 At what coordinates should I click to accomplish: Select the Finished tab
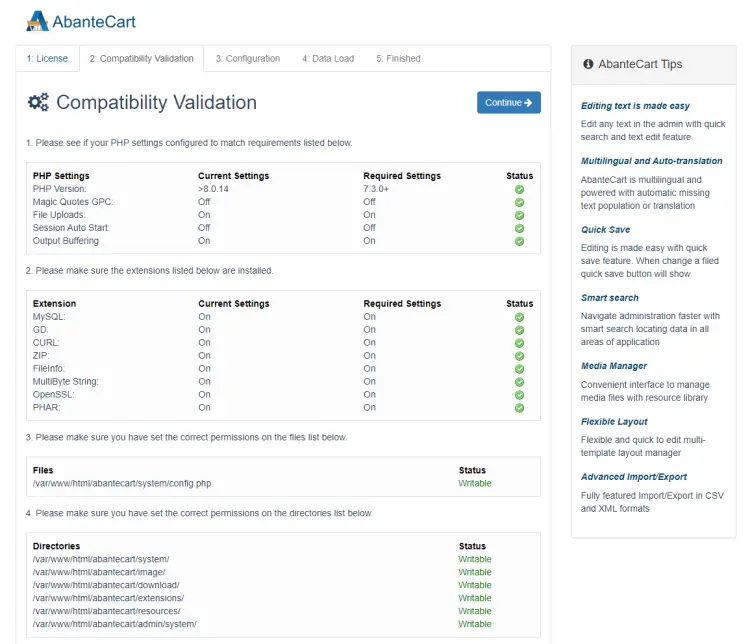(398, 59)
